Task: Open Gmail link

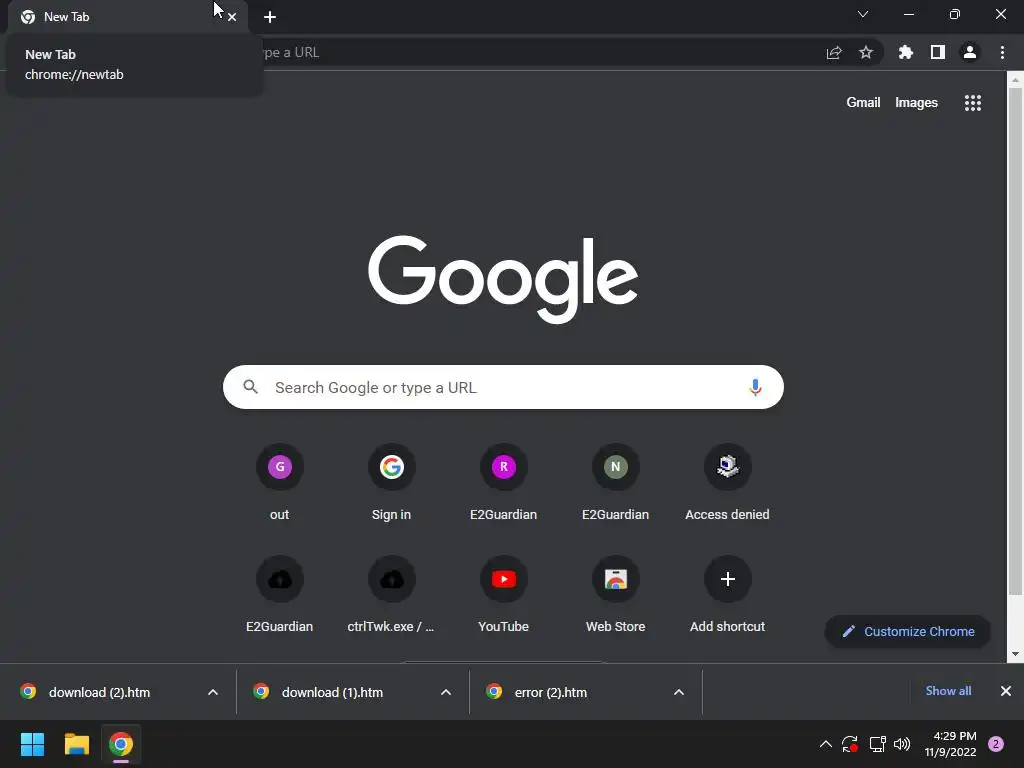Action: point(863,103)
